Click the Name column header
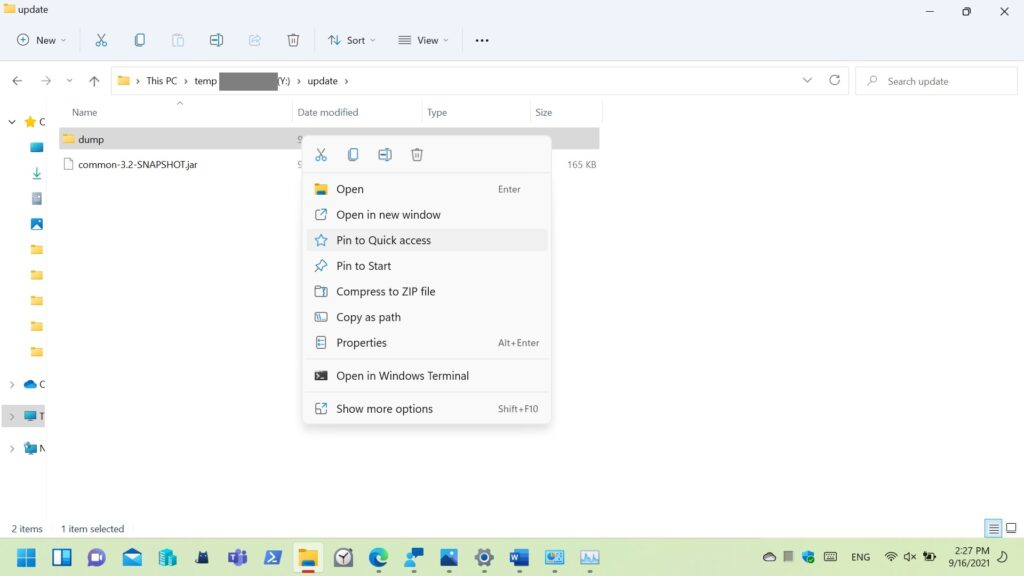 [x=85, y=112]
